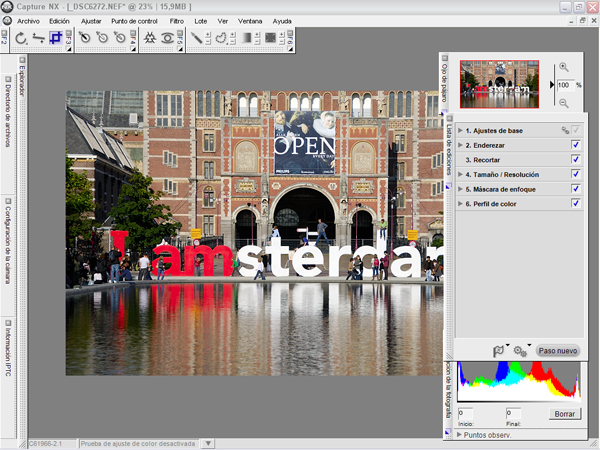Expand the 1. Ajustes de base step
Image resolution: width=600 pixels, height=450 pixels.
[x=460, y=130]
